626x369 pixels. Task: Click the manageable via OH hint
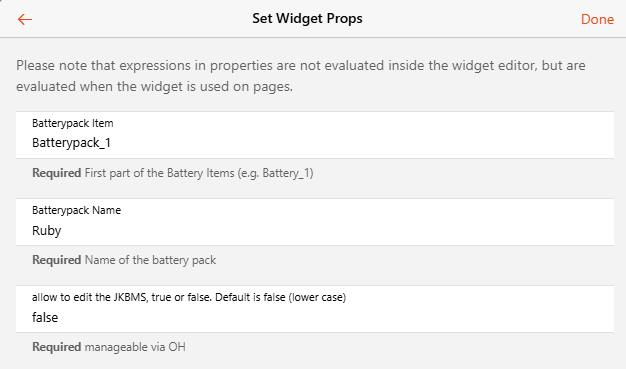(135, 347)
